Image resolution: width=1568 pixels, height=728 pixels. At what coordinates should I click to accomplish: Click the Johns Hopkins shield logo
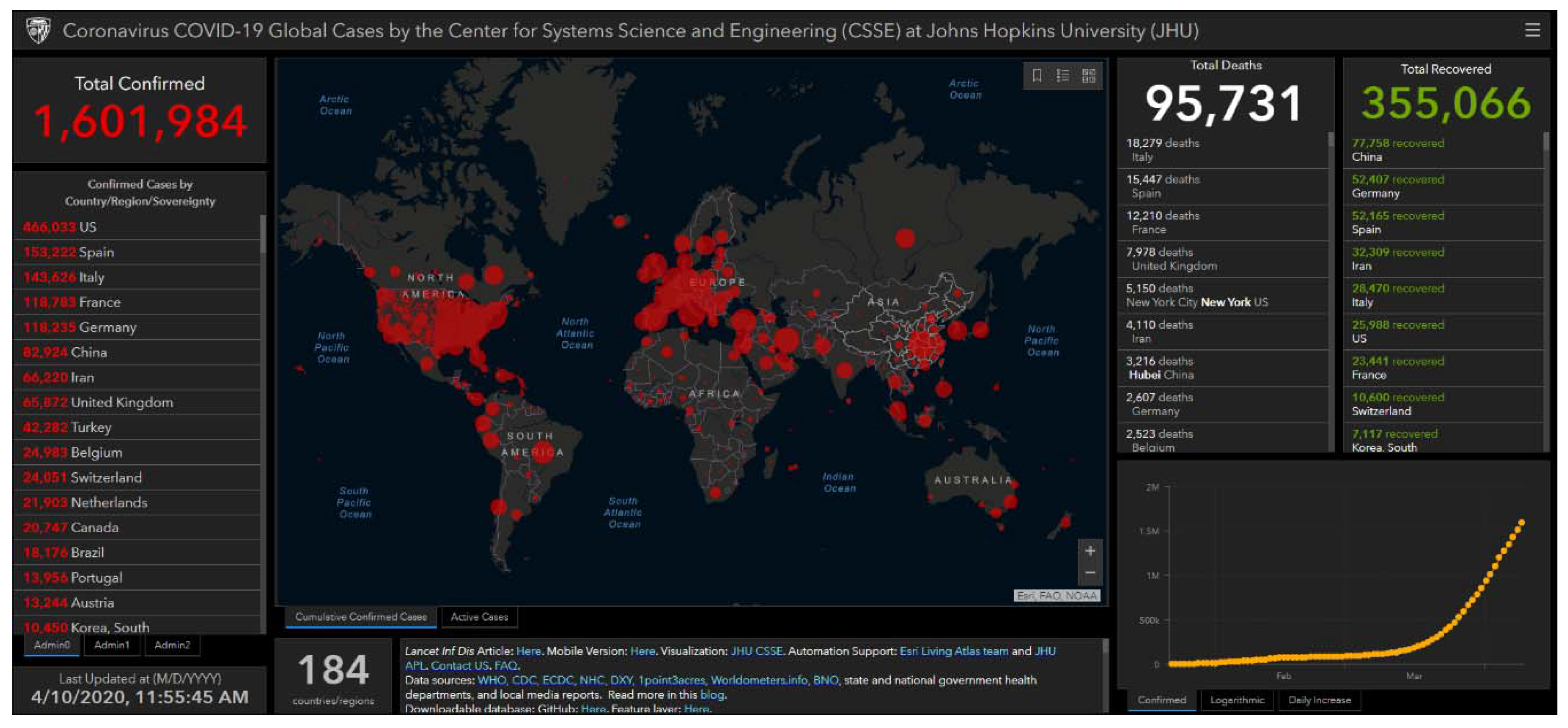(x=39, y=31)
